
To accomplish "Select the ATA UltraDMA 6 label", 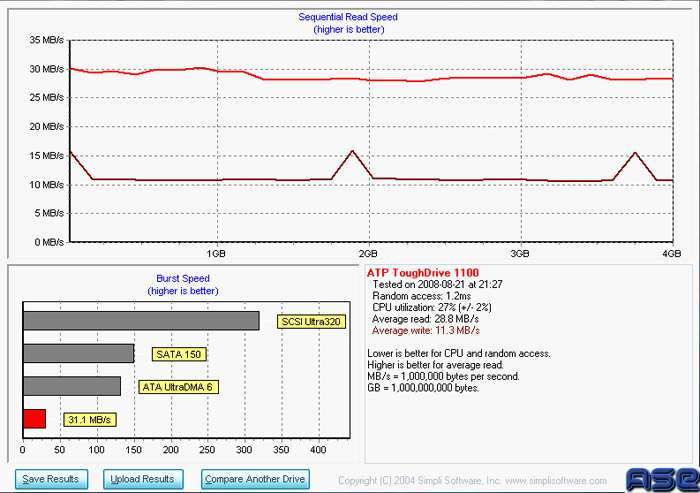I will (178, 387).
